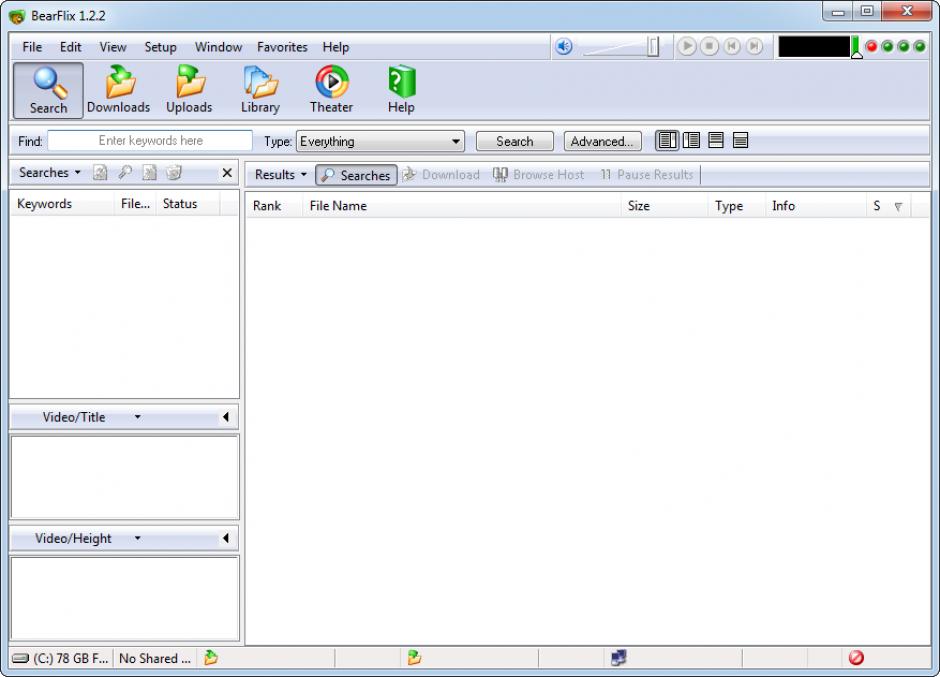Collapse the Video/Title panel arrow
Screen dimensions: 940x677
point(225,417)
